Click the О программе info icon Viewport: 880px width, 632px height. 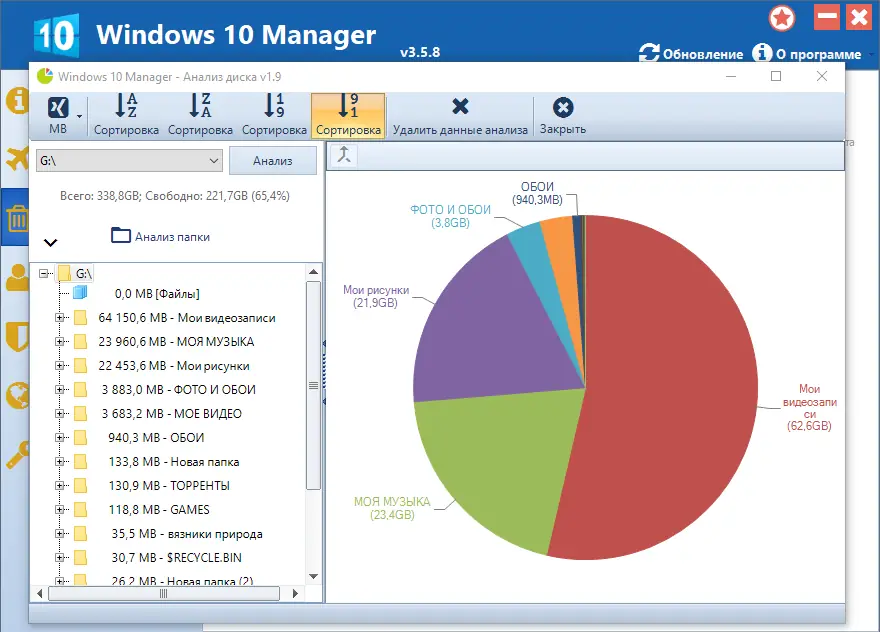(x=762, y=53)
